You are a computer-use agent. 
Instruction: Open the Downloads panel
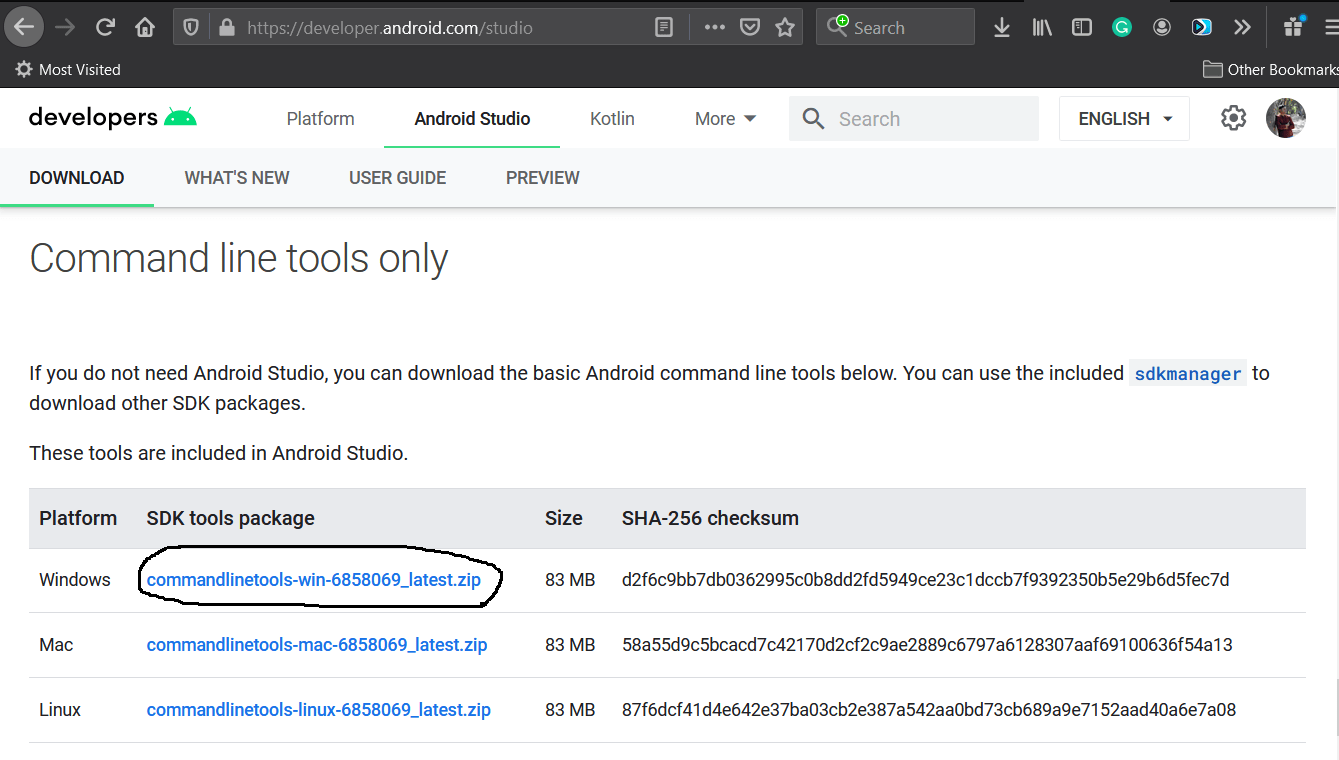[x=1002, y=27]
